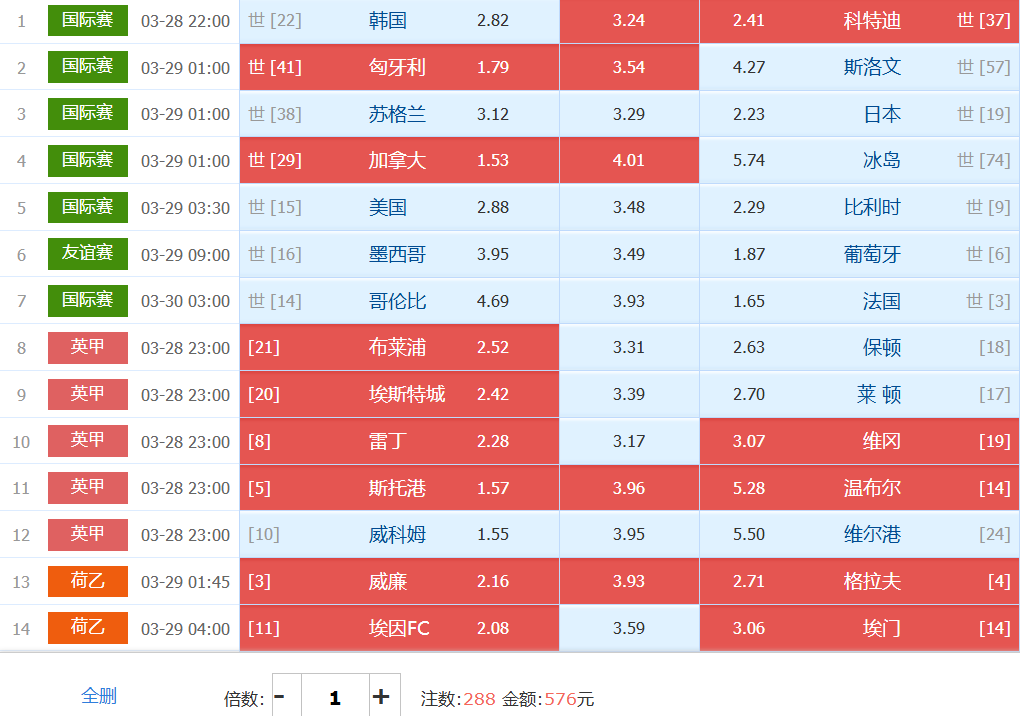Select 斯洛文 away win odds 4.27
The image size is (1020, 716).
pyautogui.click(x=859, y=68)
